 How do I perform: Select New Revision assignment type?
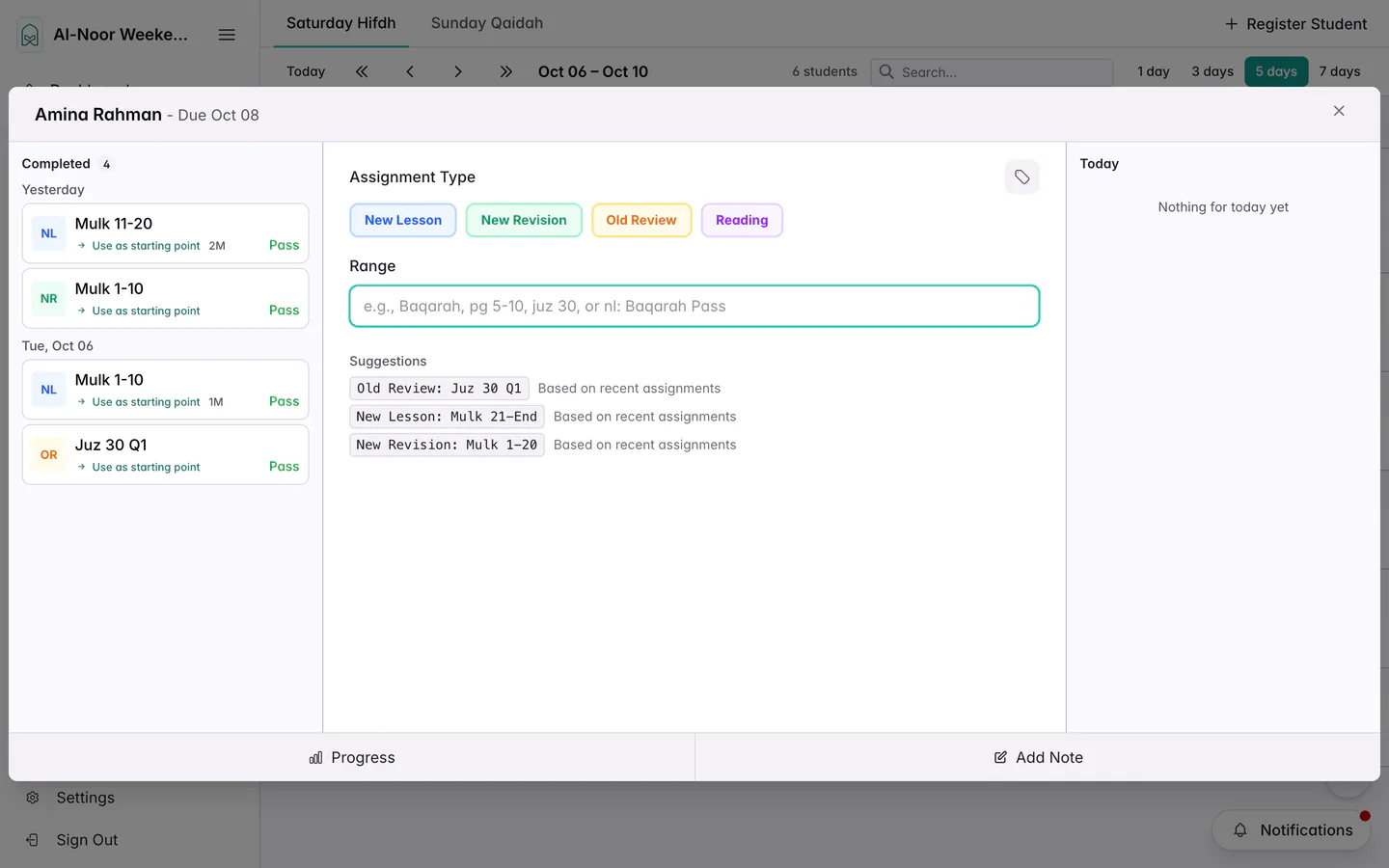(524, 220)
